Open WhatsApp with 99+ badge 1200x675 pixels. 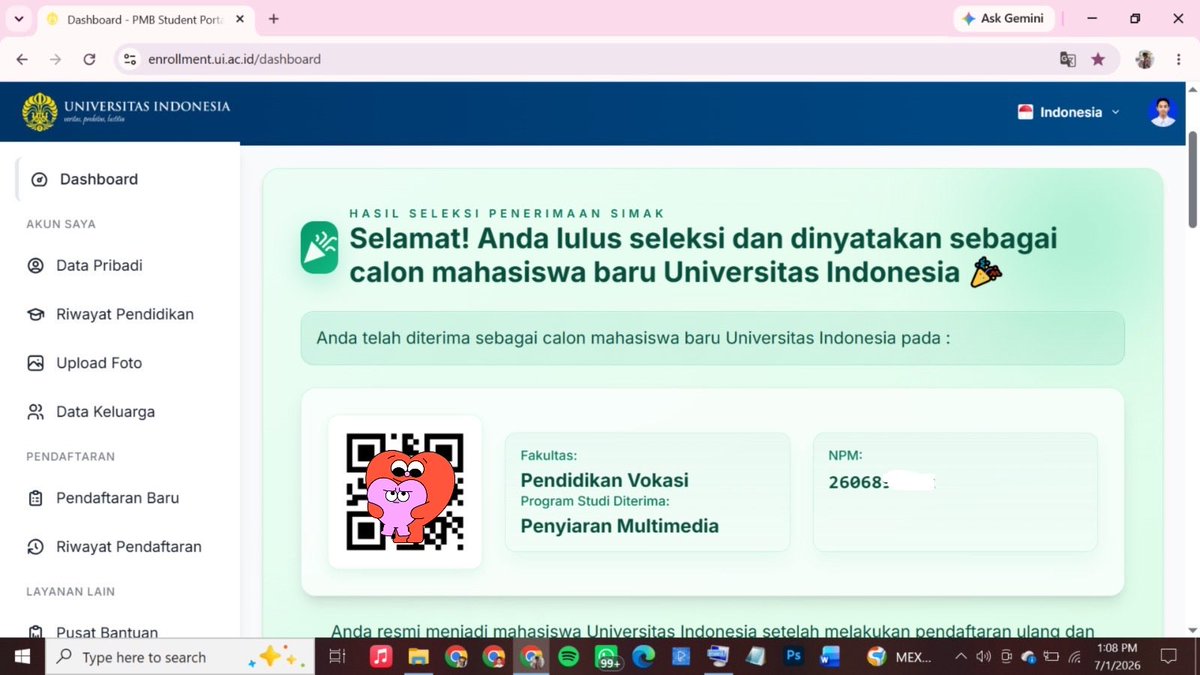(x=606, y=657)
